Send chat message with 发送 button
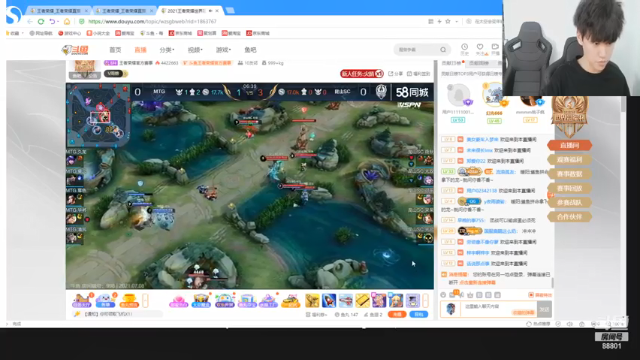The width and height of the screenshot is (640, 360). (x=544, y=309)
